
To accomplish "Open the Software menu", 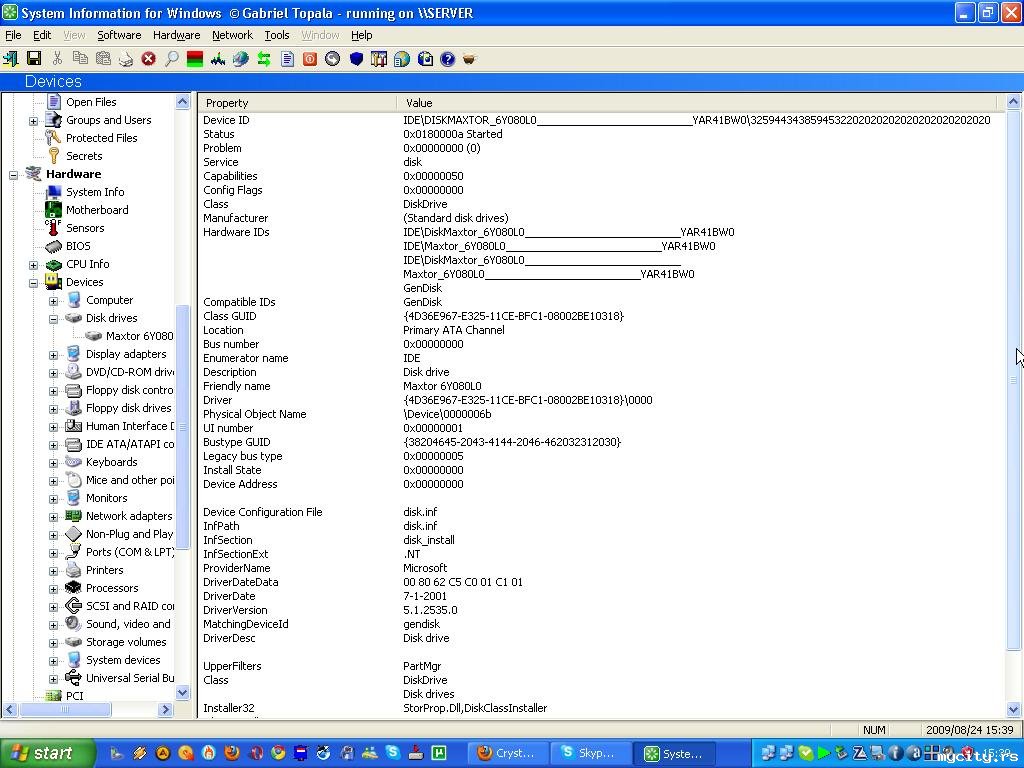I will [119, 35].
